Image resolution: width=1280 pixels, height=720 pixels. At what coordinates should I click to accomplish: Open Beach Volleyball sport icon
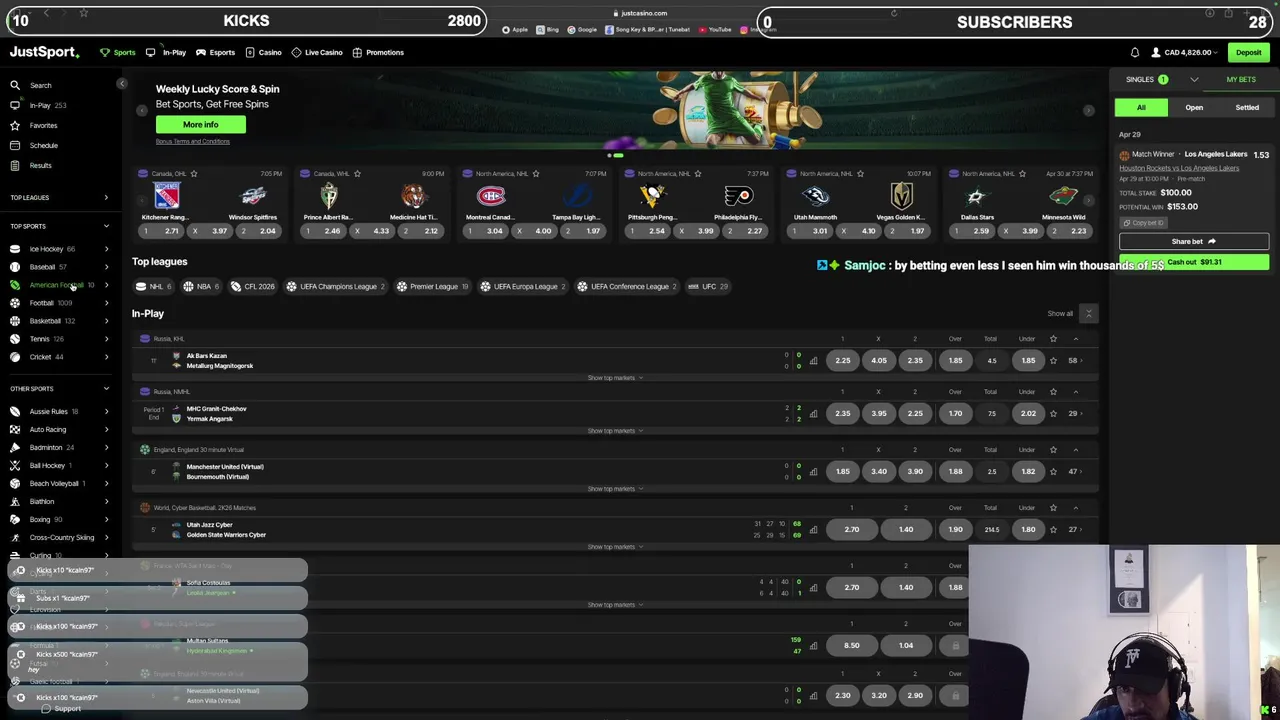[x=15, y=483]
